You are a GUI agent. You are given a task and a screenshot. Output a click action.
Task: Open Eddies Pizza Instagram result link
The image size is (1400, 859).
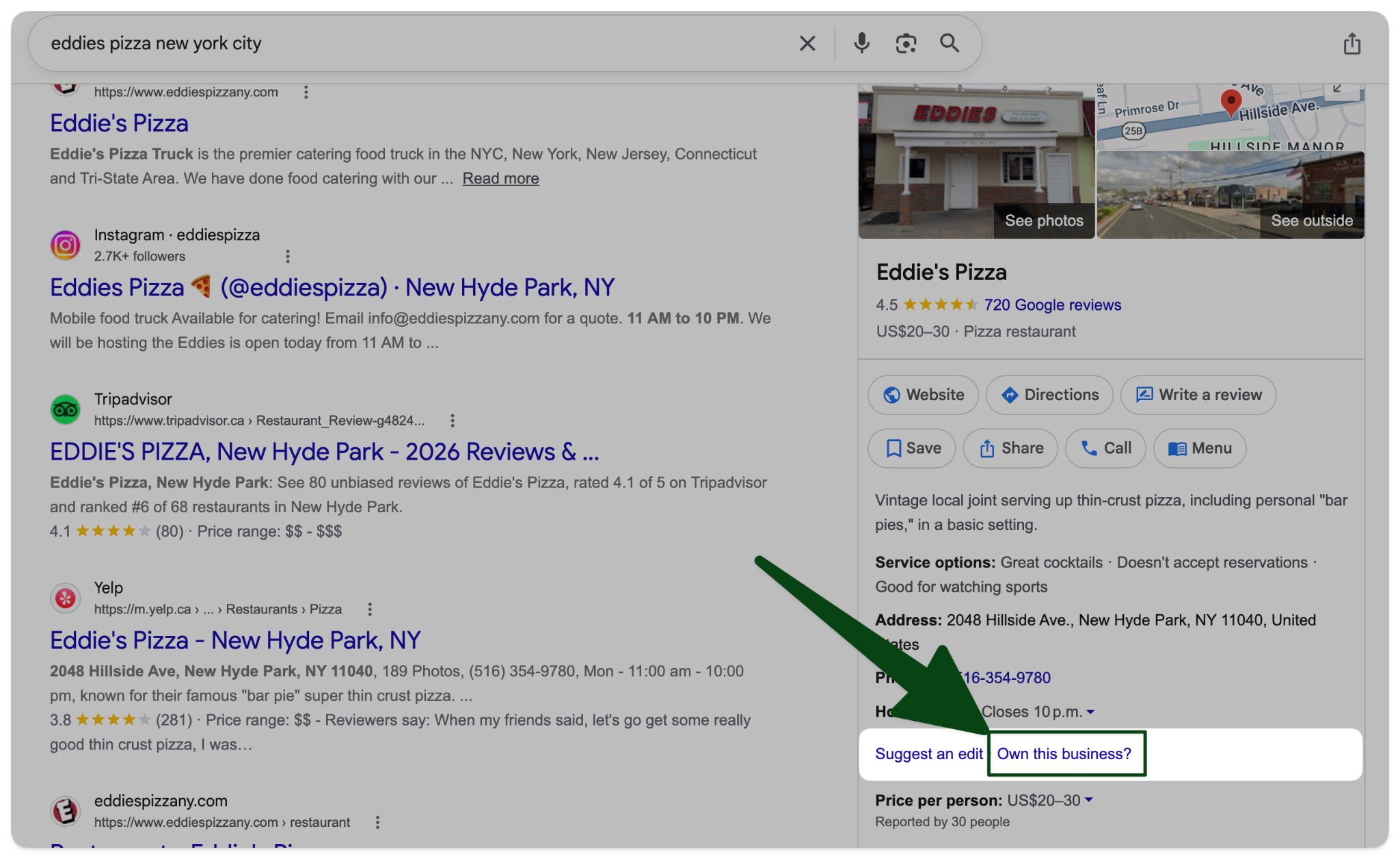tap(332, 287)
